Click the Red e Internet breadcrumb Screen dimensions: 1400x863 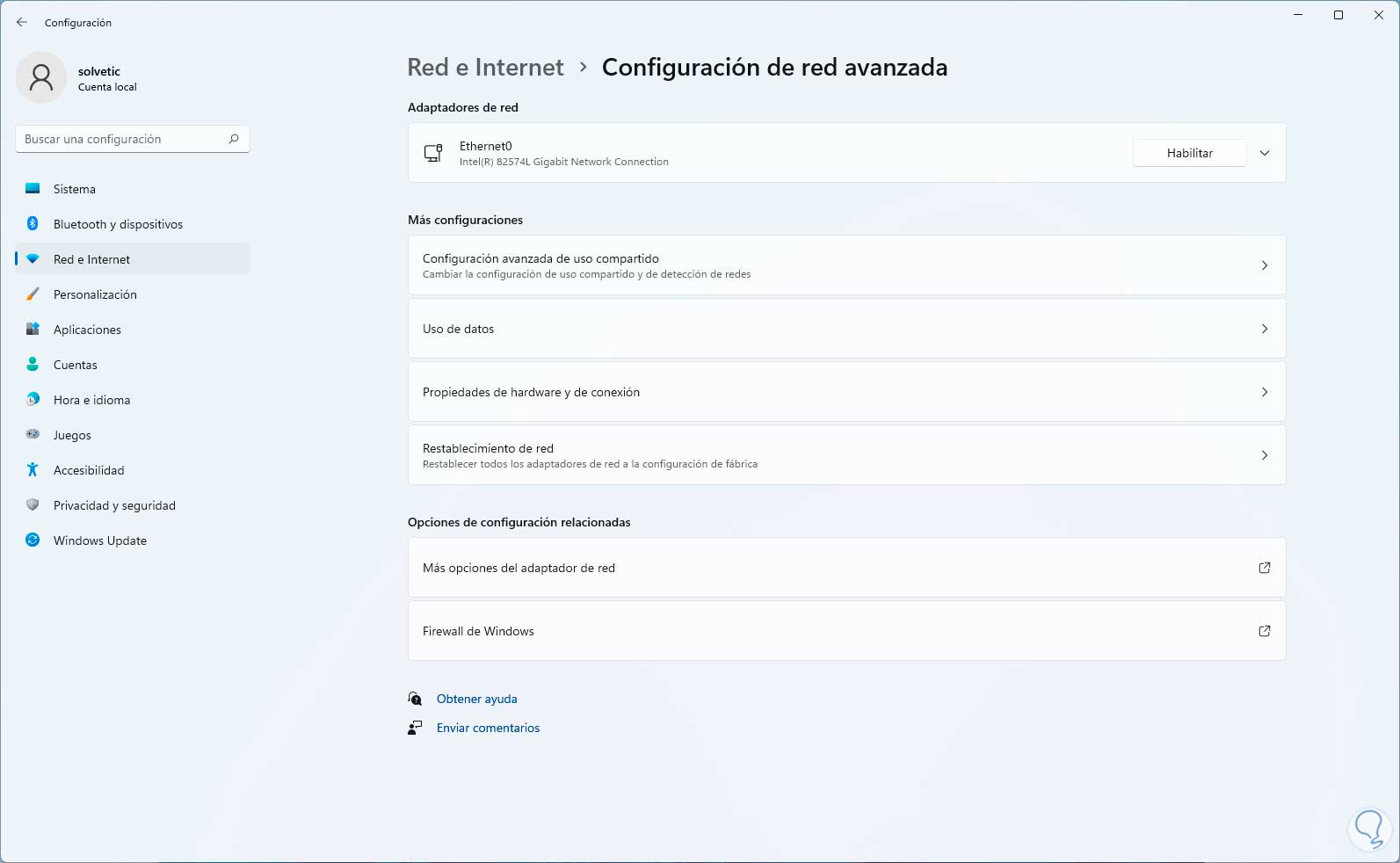(485, 68)
